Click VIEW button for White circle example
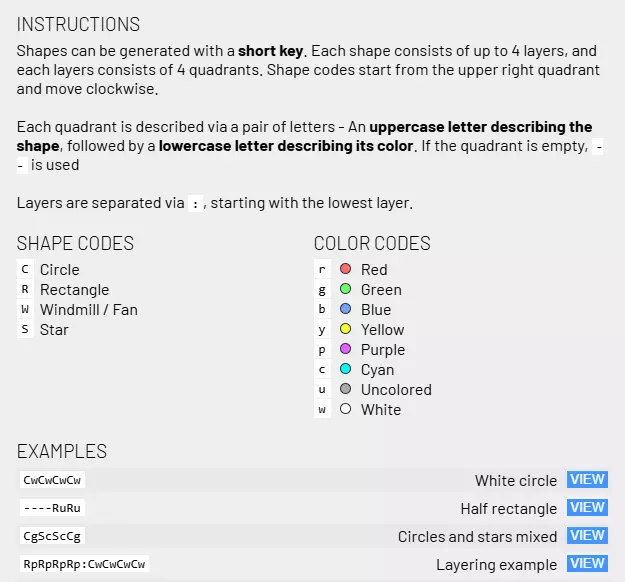The height and width of the screenshot is (582, 625). pos(587,480)
